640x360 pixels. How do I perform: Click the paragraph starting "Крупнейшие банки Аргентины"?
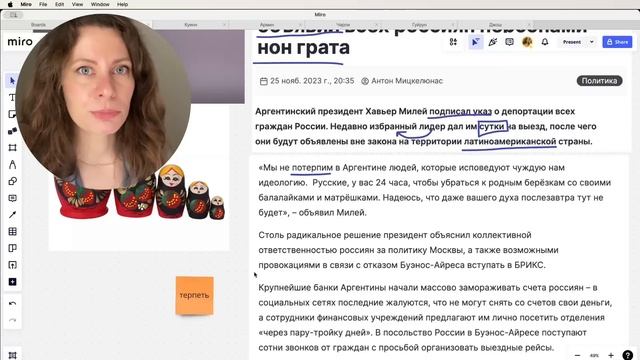pyautogui.click(x=435, y=318)
